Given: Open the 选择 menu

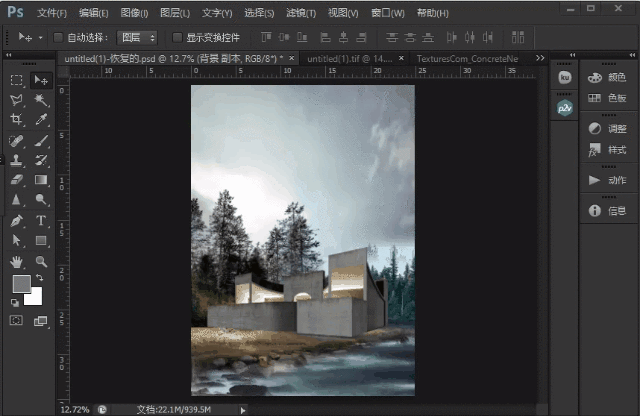Looking at the screenshot, I should pos(259,13).
